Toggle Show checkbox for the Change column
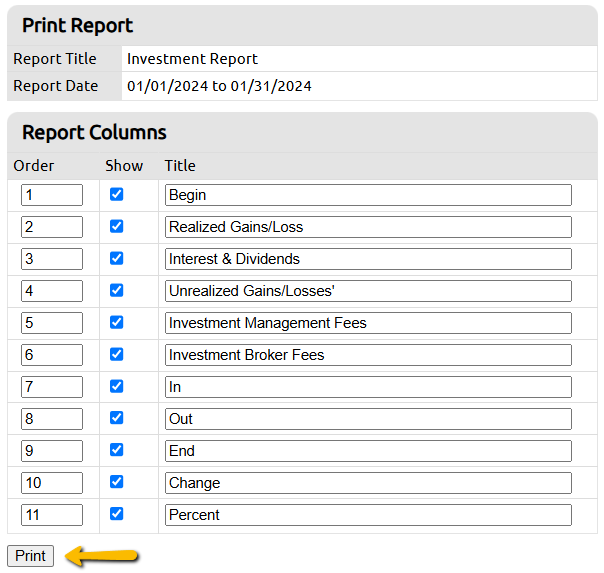 pyautogui.click(x=116, y=482)
